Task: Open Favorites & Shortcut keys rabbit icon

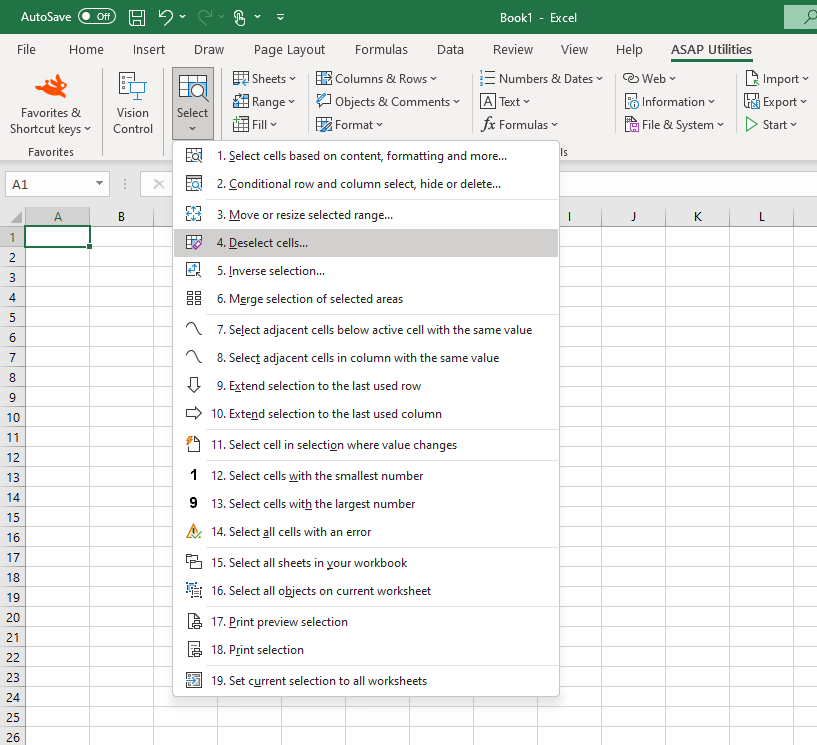Action: coord(50,87)
